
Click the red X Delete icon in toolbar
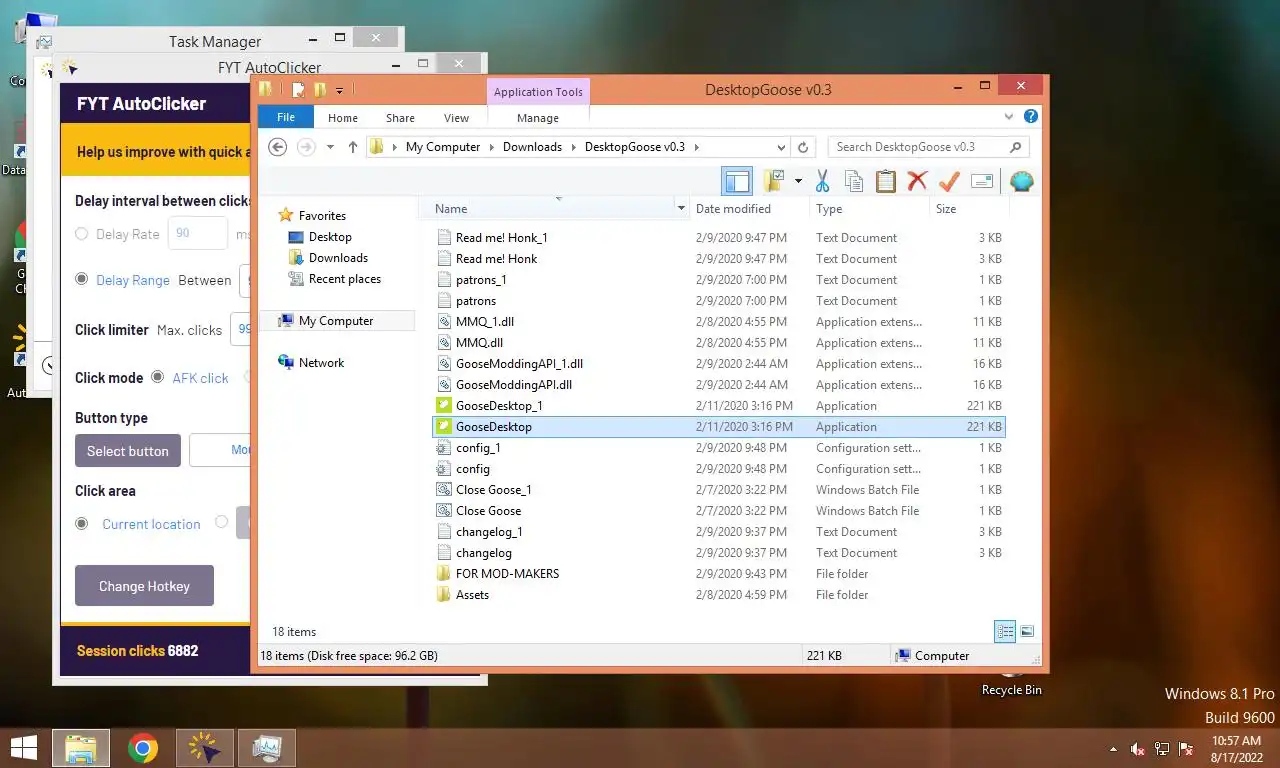pos(917,181)
